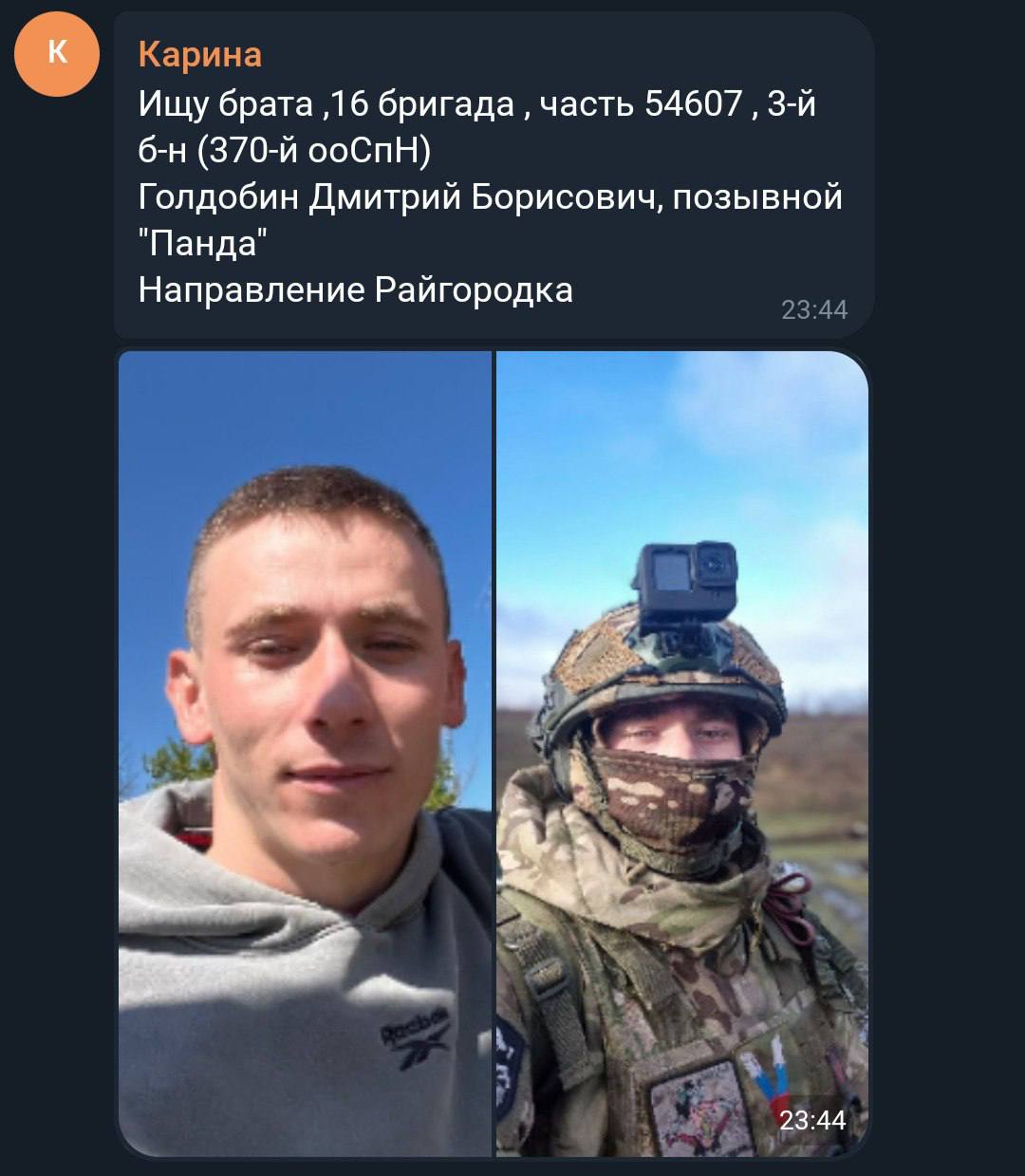This screenshot has height=1176, width=1025.
Task: Click the call sign "Панда" text
Action: (x=202, y=244)
